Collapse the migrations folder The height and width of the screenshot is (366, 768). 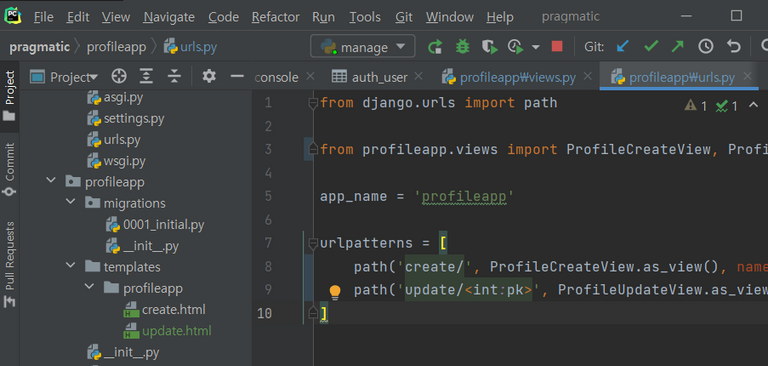pyautogui.click(x=71, y=202)
